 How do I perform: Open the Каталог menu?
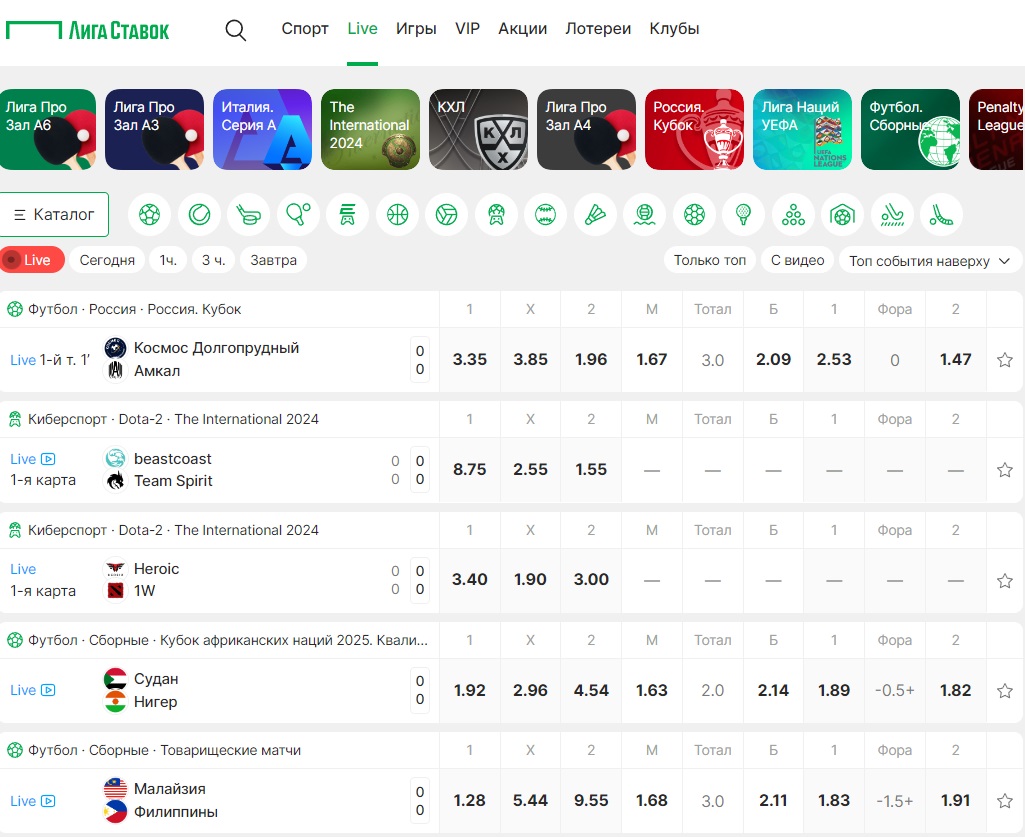[x=54, y=214]
